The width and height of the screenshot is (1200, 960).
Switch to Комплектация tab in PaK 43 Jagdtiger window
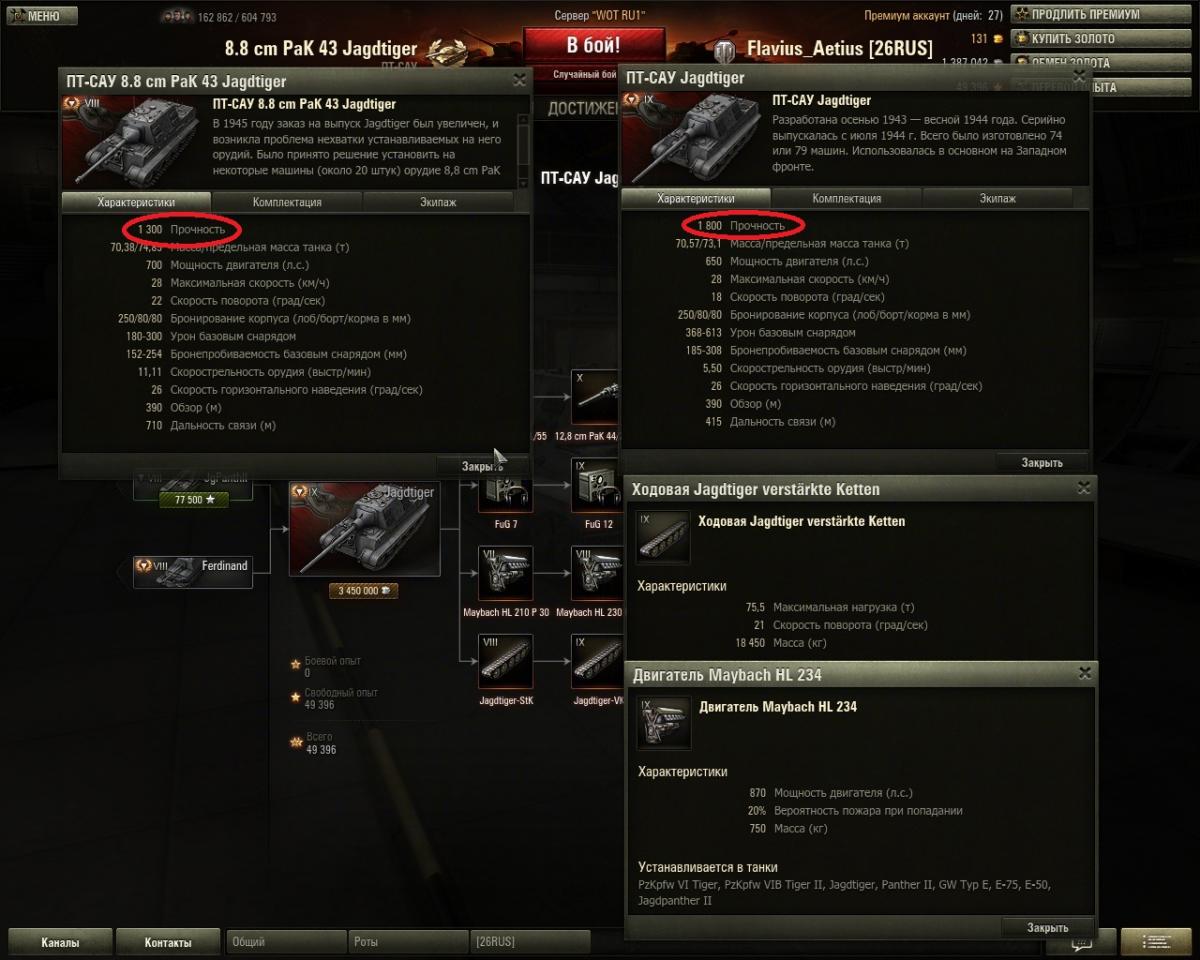coord(287,202)
